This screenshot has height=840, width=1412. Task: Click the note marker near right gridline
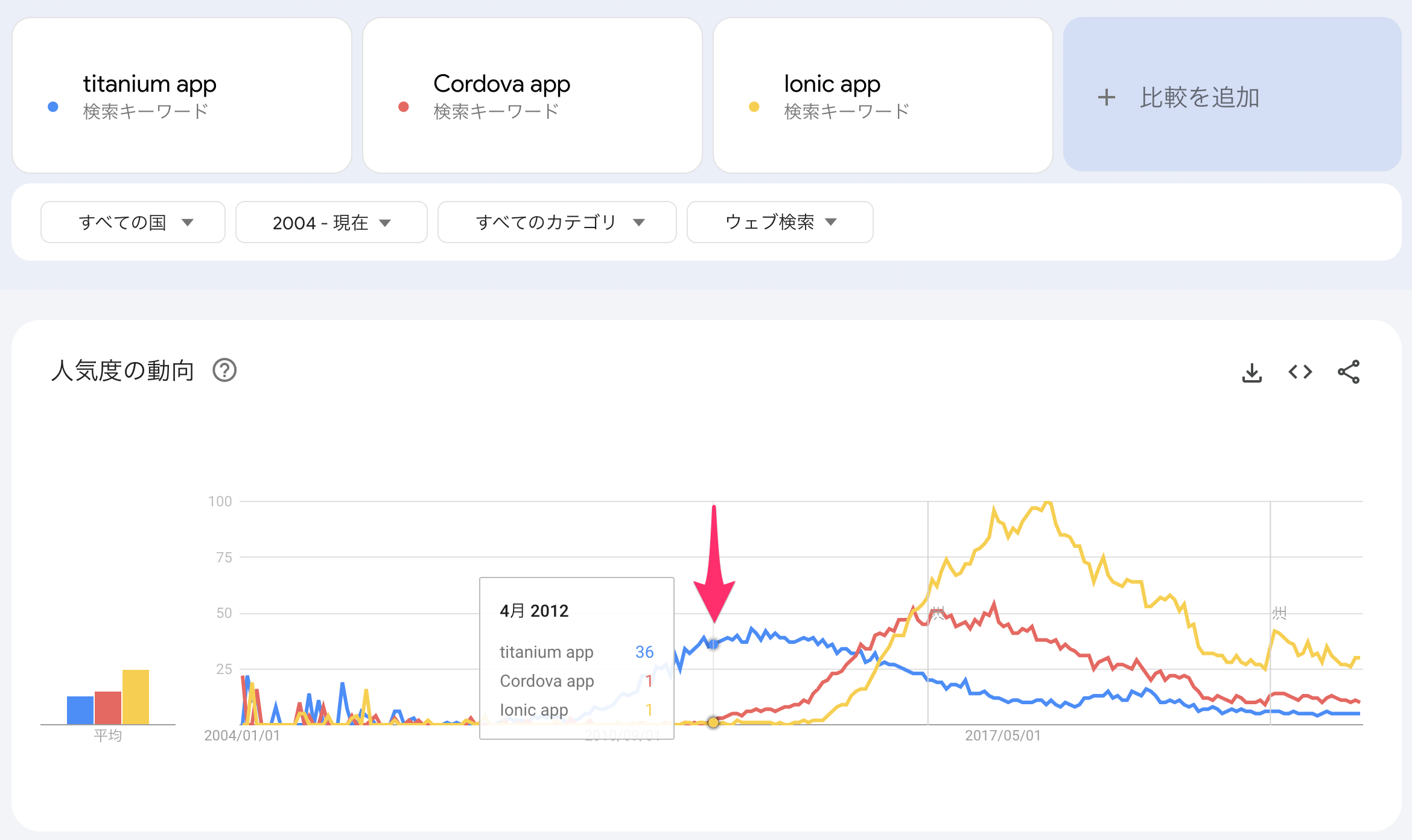1279,614
